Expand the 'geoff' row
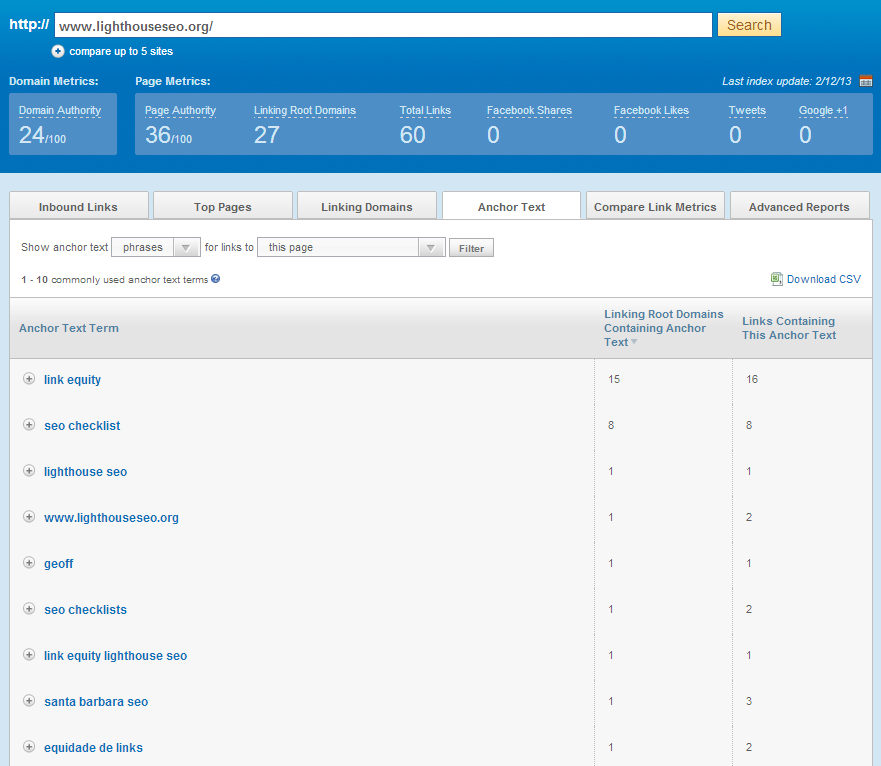 coord(29,563)
